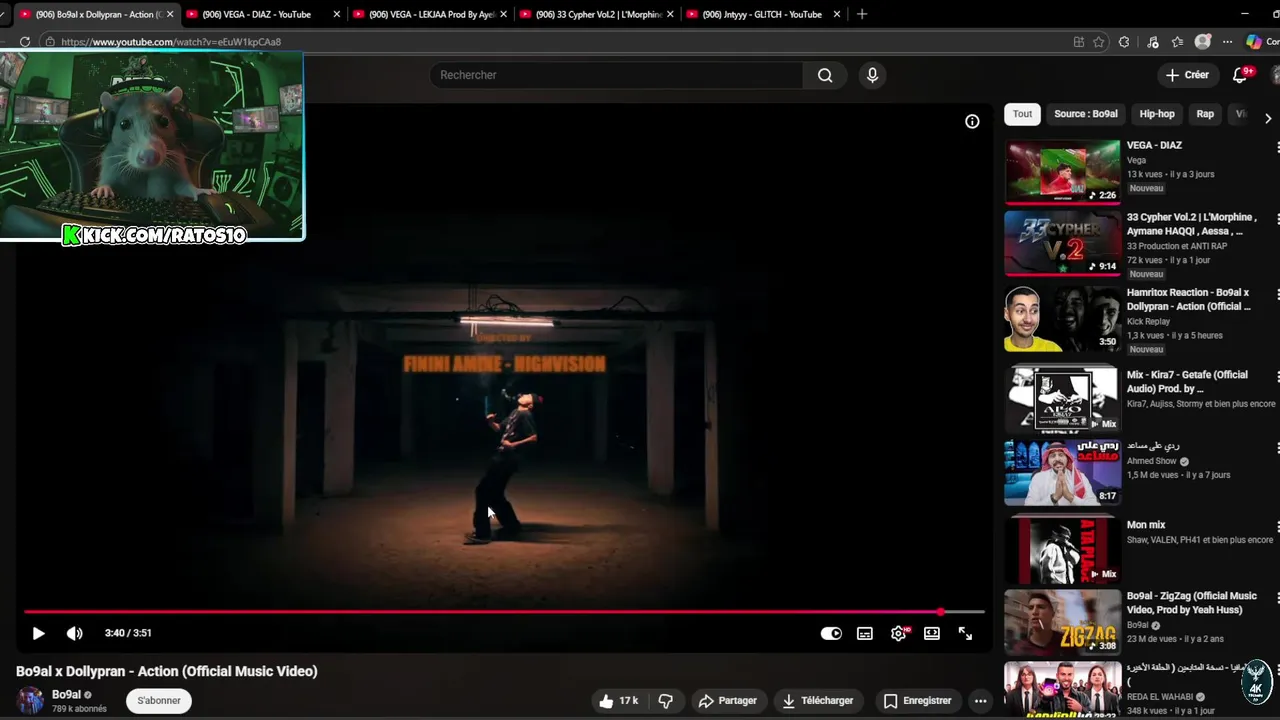Close the Jntyyy - GLITCH tab

837,15
